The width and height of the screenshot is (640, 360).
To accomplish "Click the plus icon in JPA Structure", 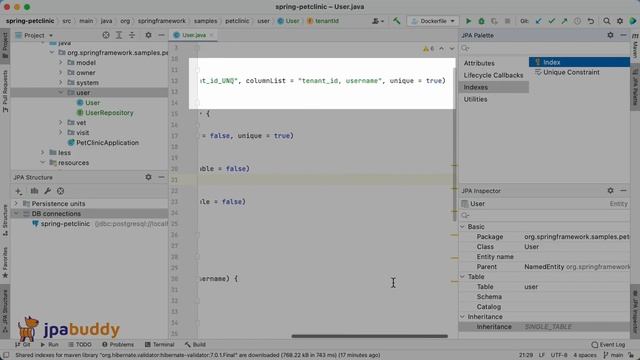I will 18,191.
